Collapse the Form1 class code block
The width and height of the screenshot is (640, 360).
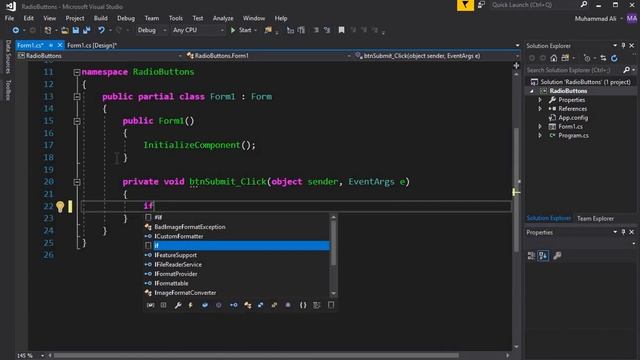point(77,97)
